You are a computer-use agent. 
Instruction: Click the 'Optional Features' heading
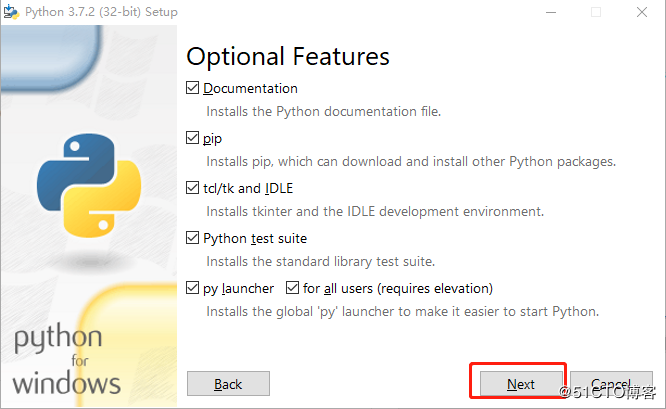click(x=288, y=57)
